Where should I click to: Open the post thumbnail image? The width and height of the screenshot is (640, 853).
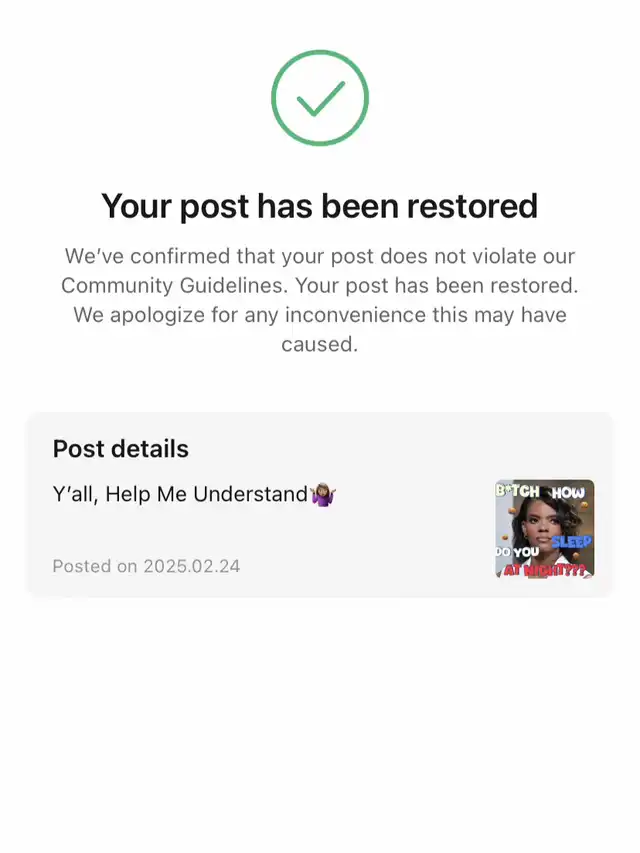[545, 528]
